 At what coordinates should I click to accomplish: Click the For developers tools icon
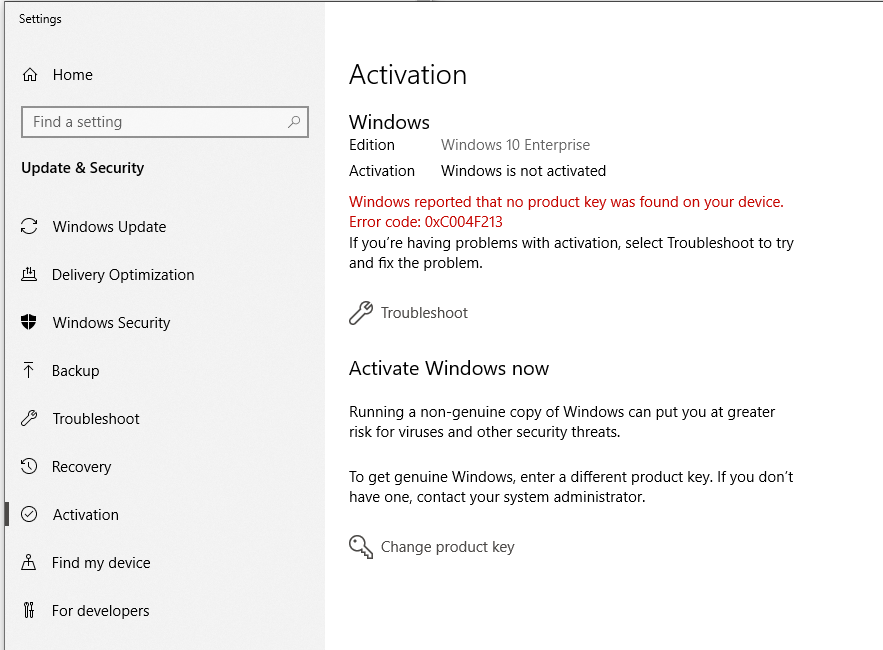(x=29, y=610)
